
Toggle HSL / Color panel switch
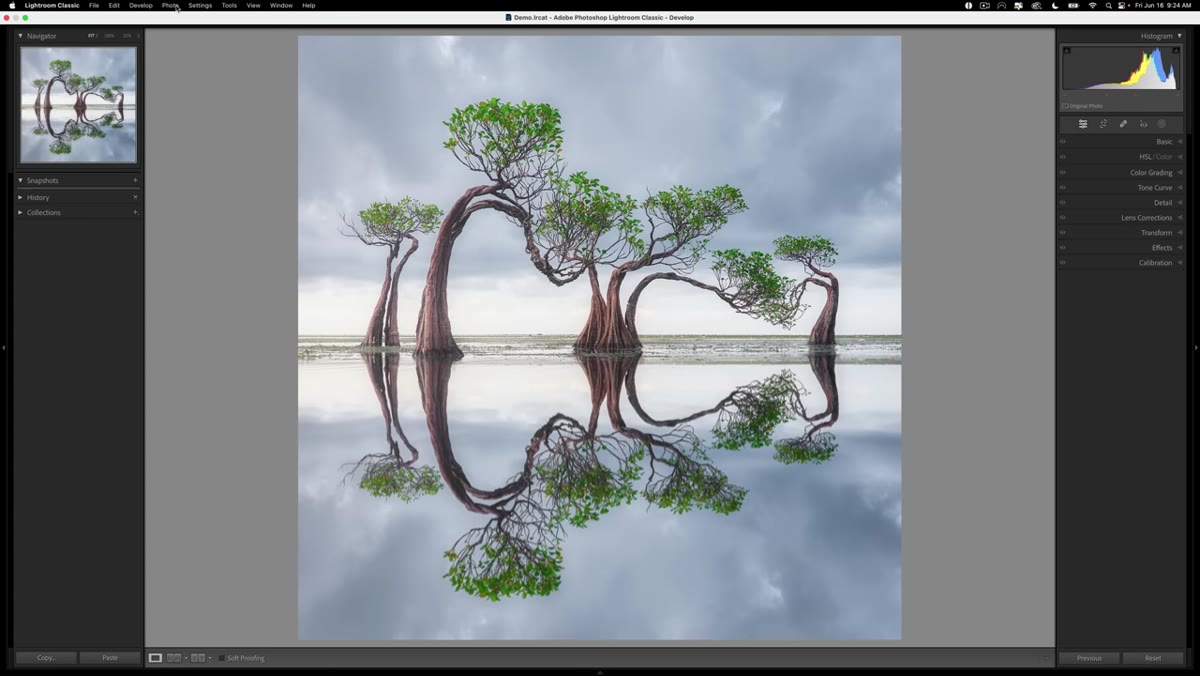click(1062, 157)
